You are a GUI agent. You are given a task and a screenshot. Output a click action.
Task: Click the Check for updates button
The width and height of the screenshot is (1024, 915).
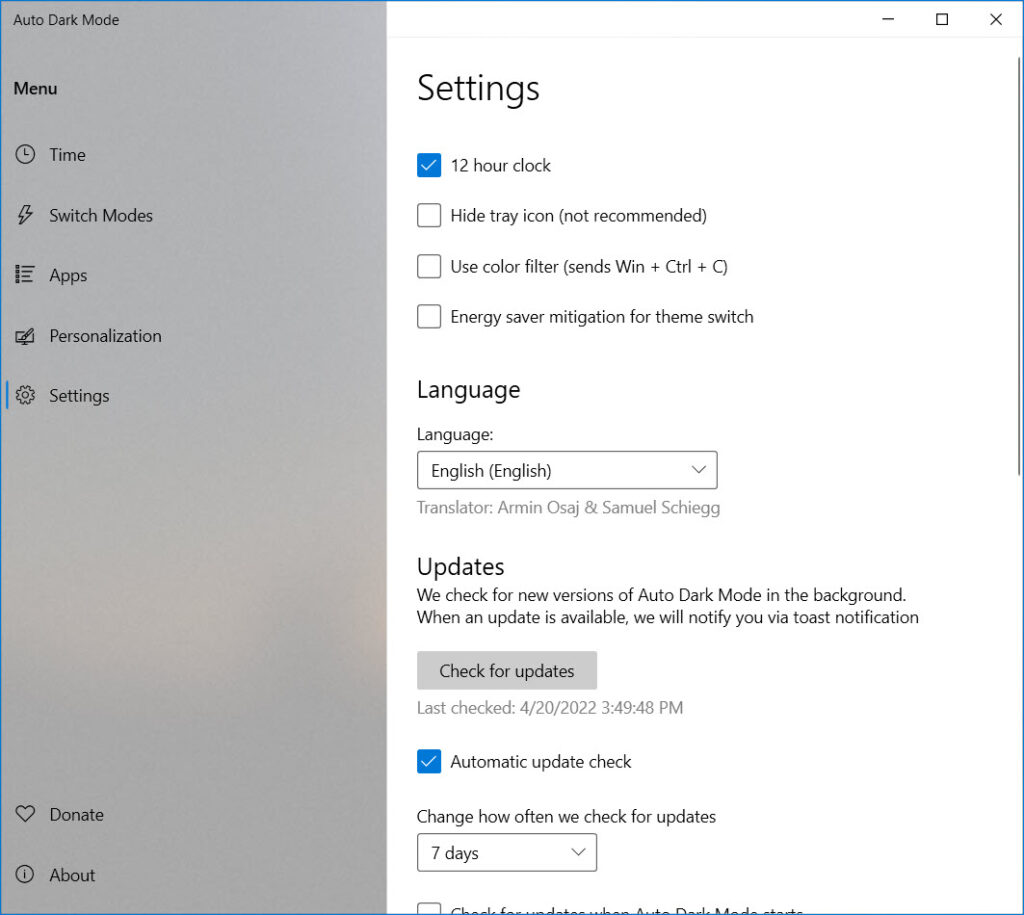(x=507, y=671)
